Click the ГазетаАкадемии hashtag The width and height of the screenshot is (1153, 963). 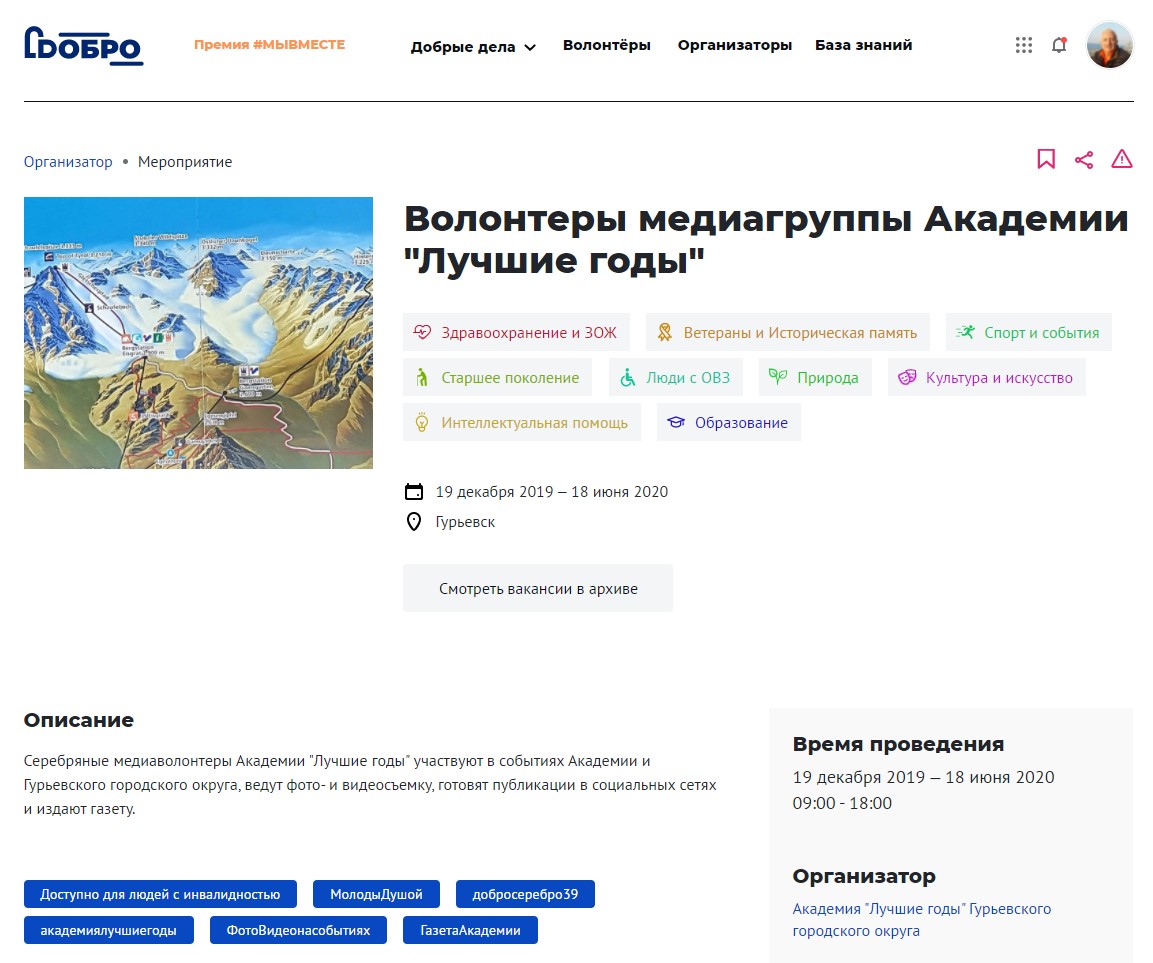click(471, 930)
